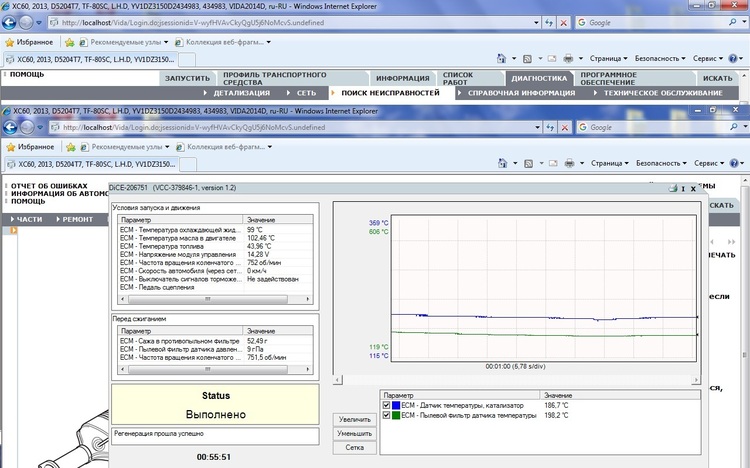Toggle grid display with the Сетка button

click(x=354, y=448)
